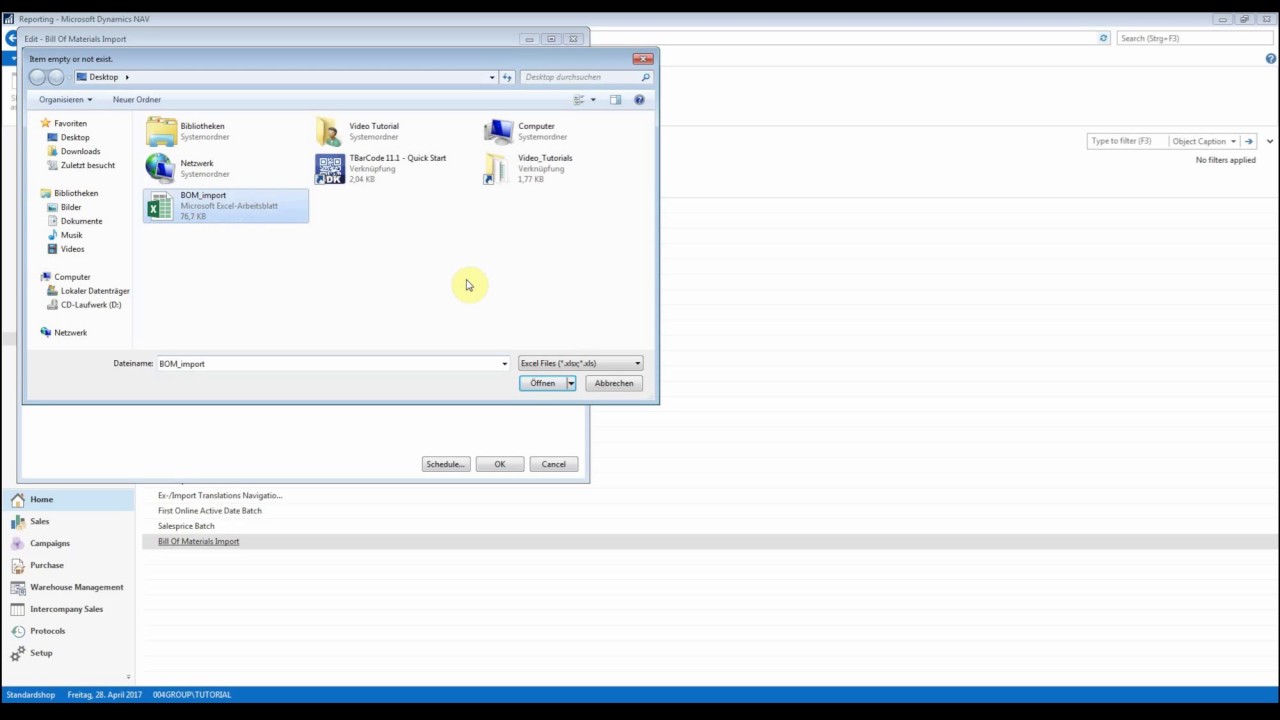The height and width of the screenshot is (720, 1280).
Task: Select Lokaler Datenträger in the tree
Action: pos(95,291)
